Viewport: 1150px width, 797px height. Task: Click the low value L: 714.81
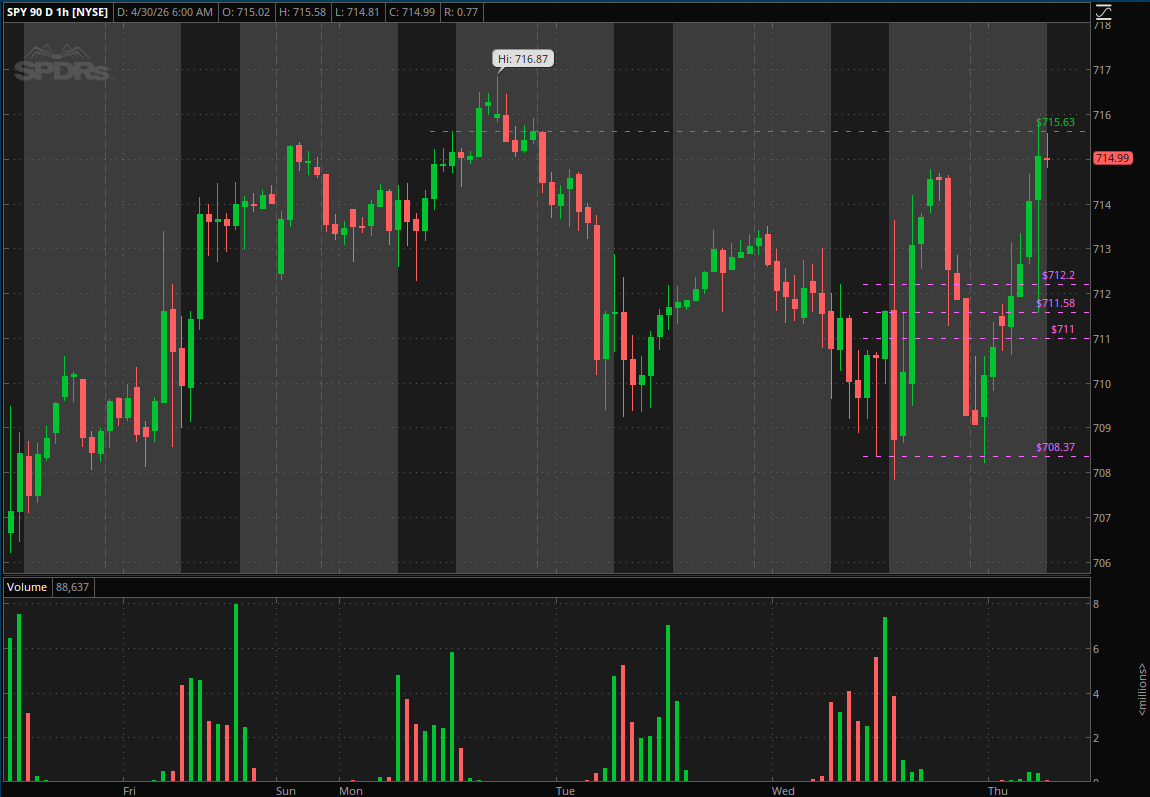coord(356,12)
